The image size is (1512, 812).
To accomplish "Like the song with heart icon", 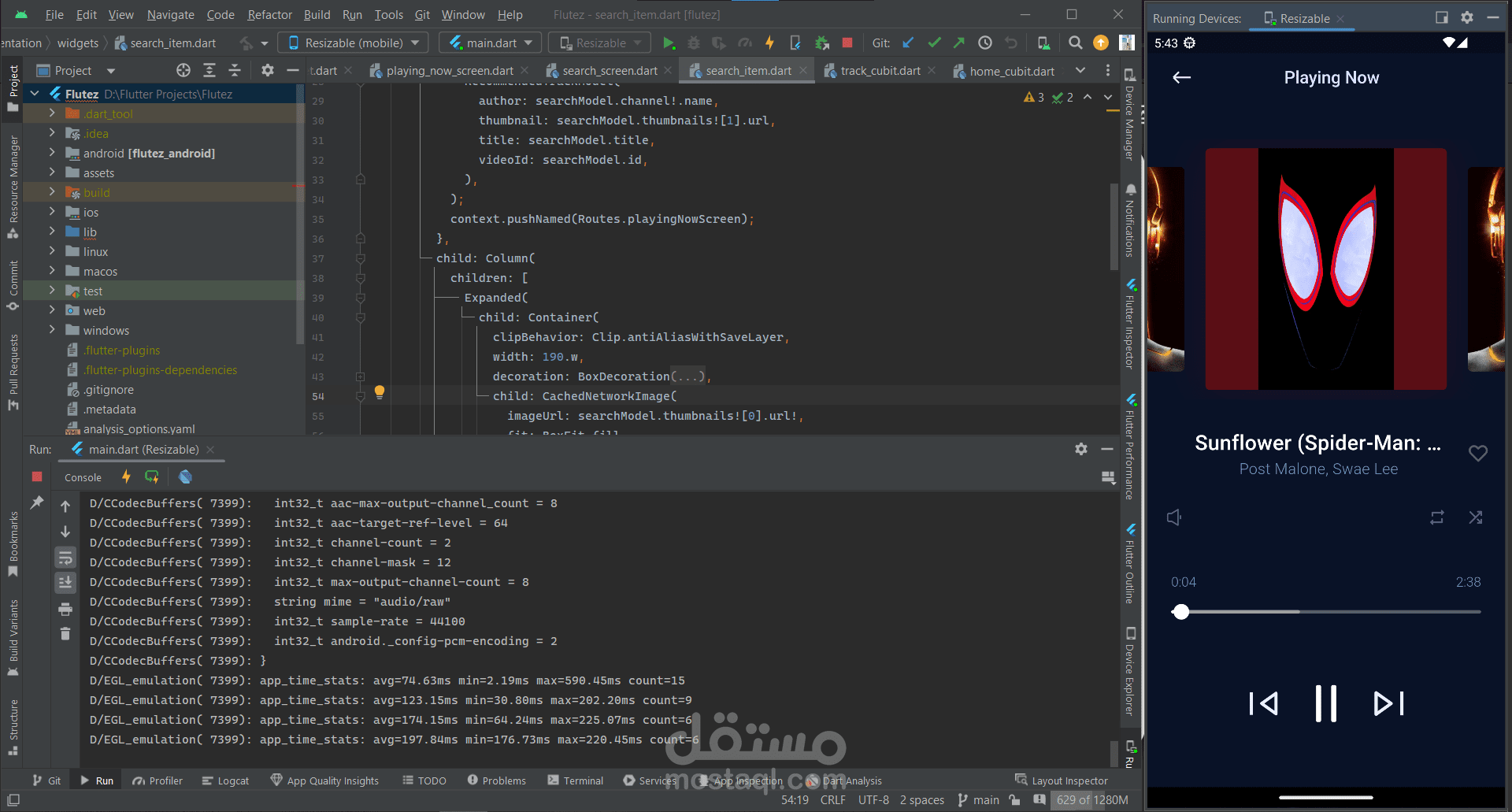I will pos(1478,453).
